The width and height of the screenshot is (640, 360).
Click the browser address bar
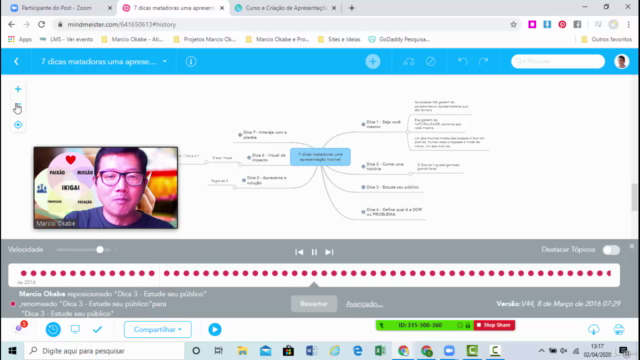pyautogui.click(x=282, y=24)
